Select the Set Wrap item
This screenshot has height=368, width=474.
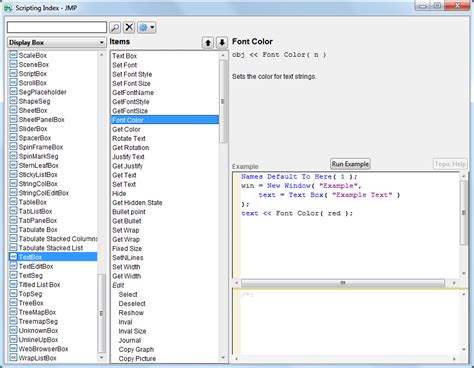165,230
